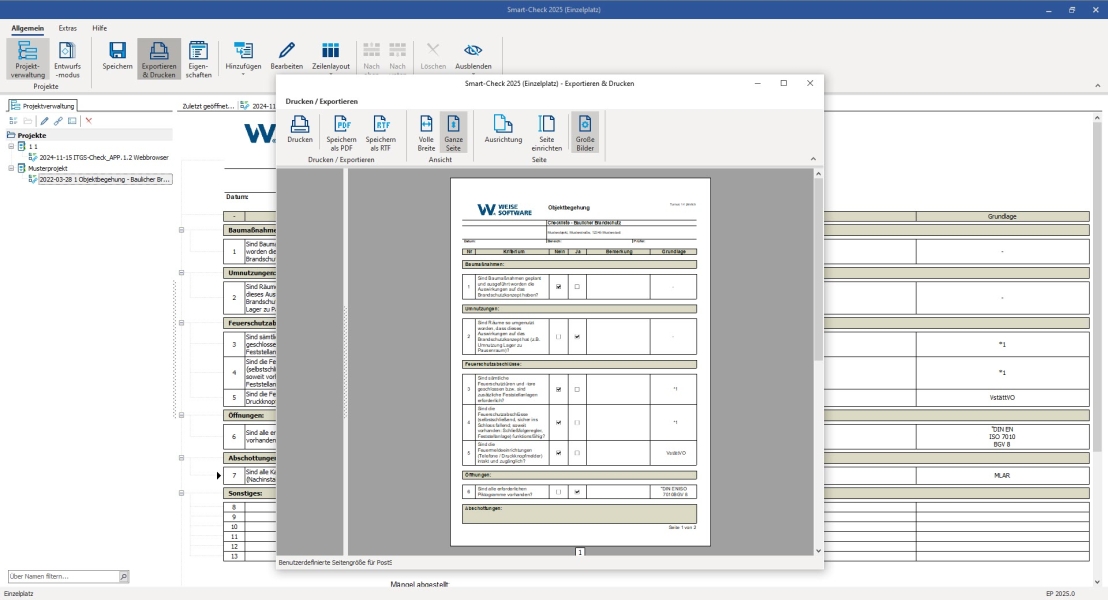Collapse the Musterprojekt node

tap(11, 168)
